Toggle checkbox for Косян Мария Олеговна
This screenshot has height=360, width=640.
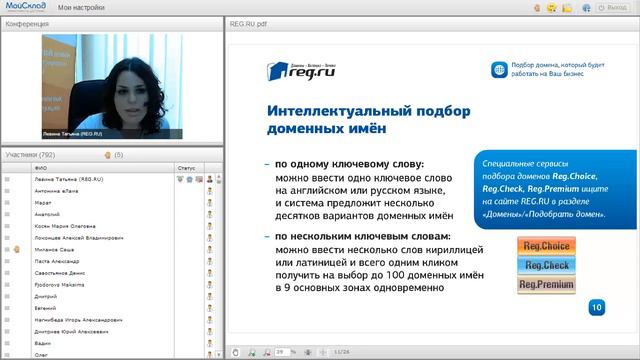7,226
